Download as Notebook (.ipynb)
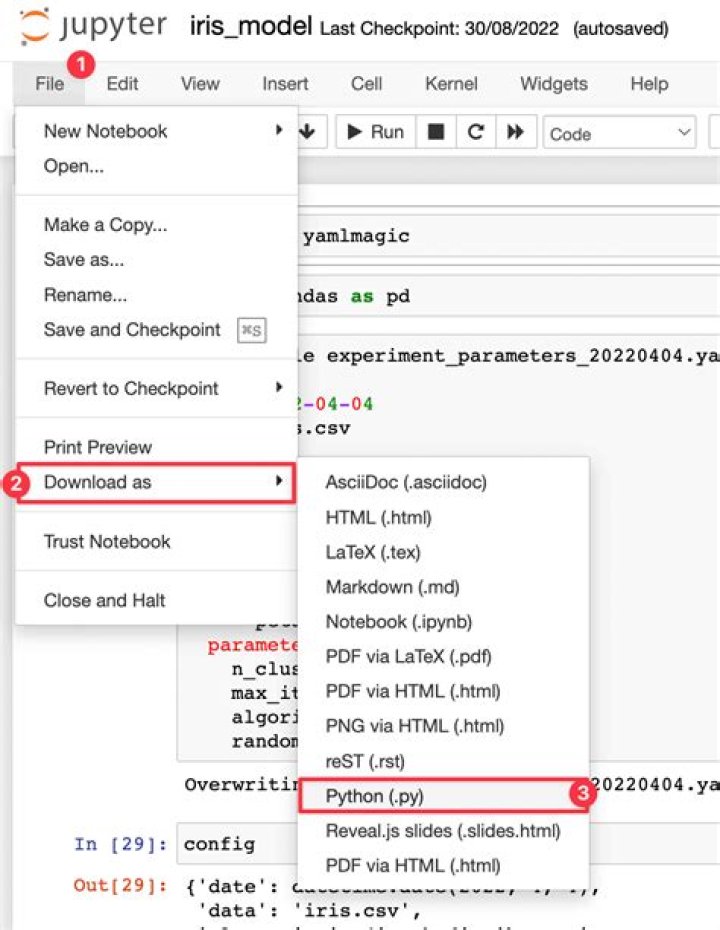Image resolution: width=720 pixels, height=930 pixels. point(444,622)
